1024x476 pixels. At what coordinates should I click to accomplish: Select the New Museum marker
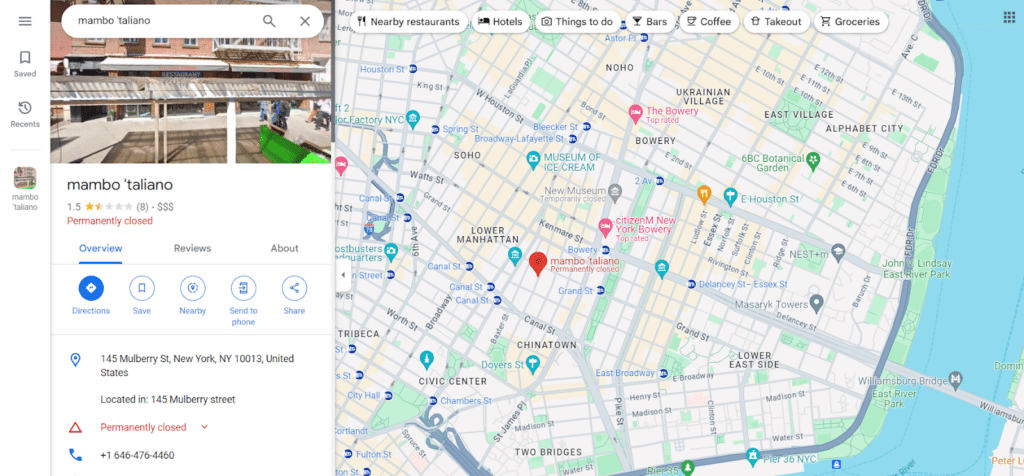point(615,192)
